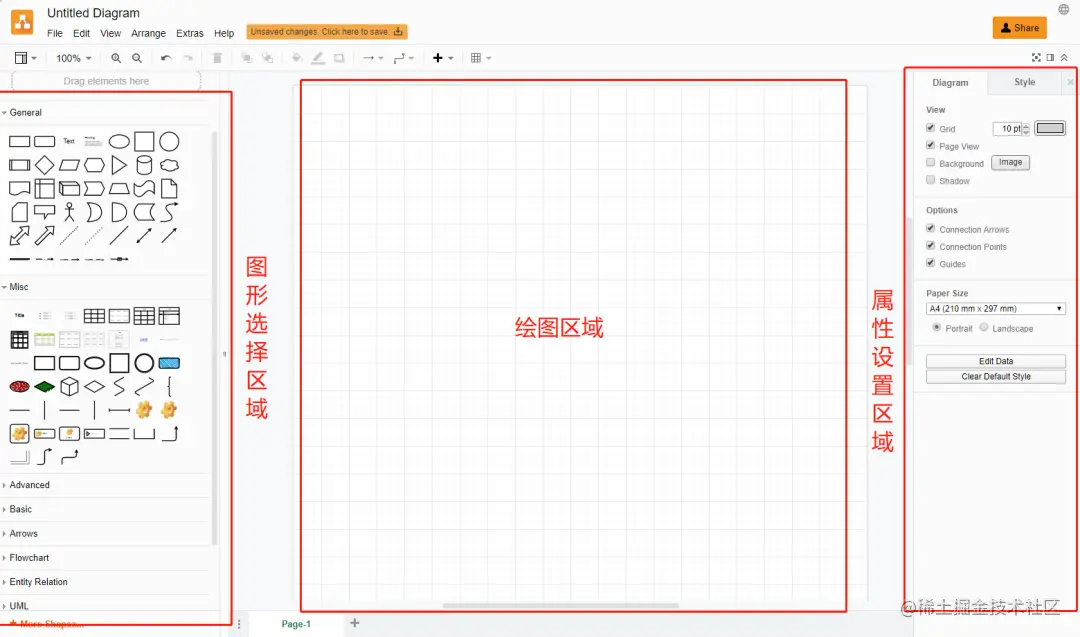Select the ellipse shape in the shapes panel
Image resolution: width=1080 pixels, height=637 pixels.
(119, 140)
